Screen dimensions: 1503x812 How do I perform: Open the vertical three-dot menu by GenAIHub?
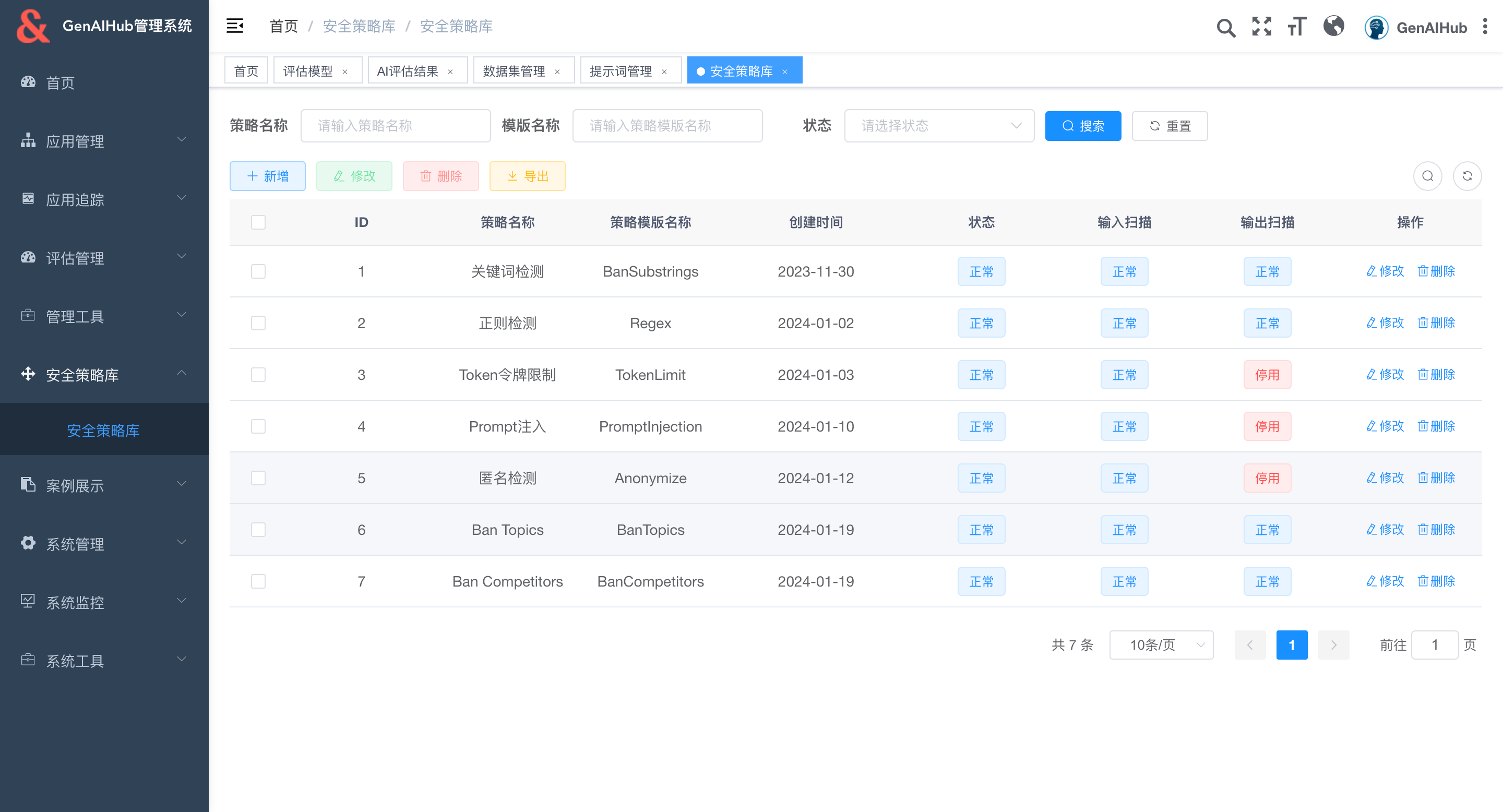[x=1485, y=26]
